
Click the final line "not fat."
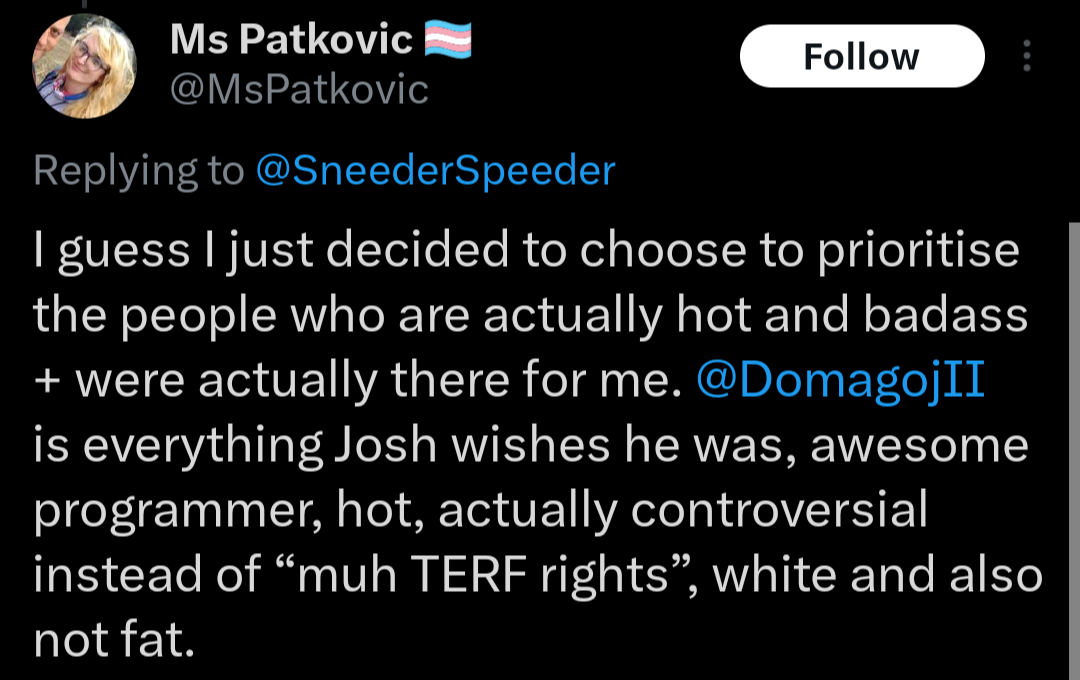pos(113,640)
